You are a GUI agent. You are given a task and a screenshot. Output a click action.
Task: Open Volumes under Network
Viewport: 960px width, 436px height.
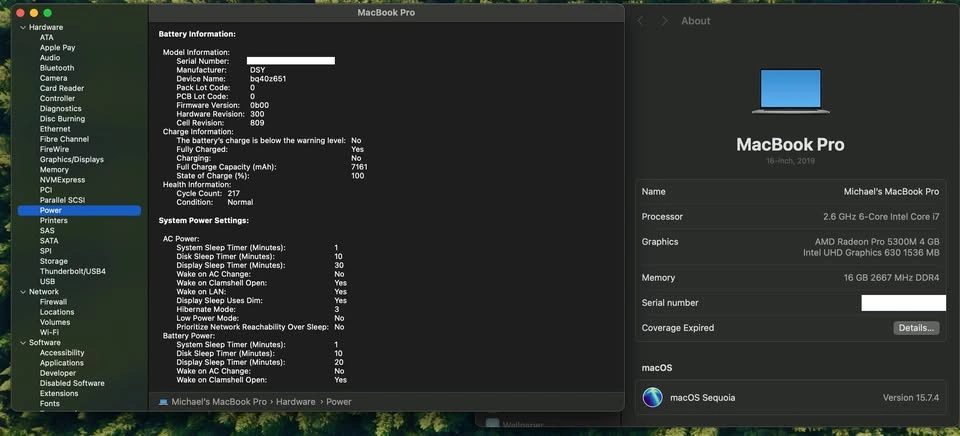coord(55,322)
